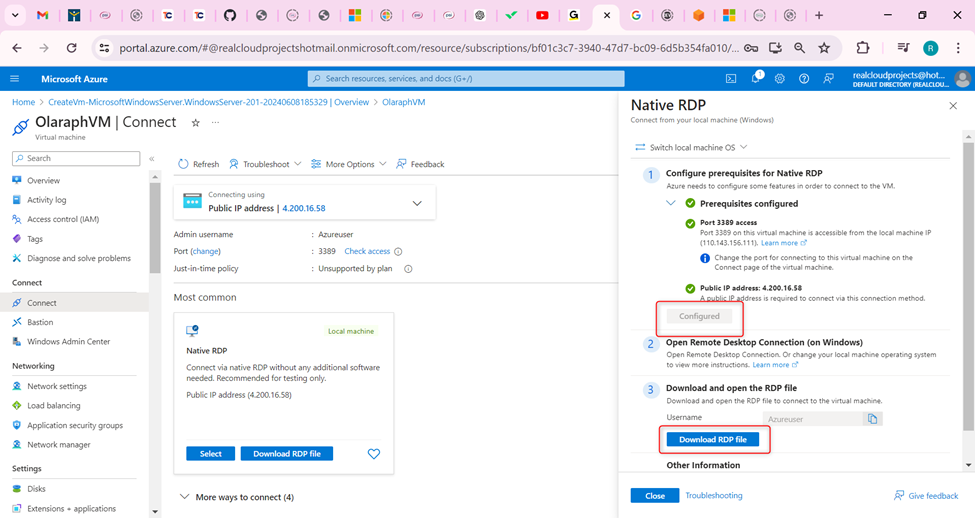Collapse Prerequisites configured section
Image resolution: width=975 pixels, height=518 pixels.
tap(671, 203)
